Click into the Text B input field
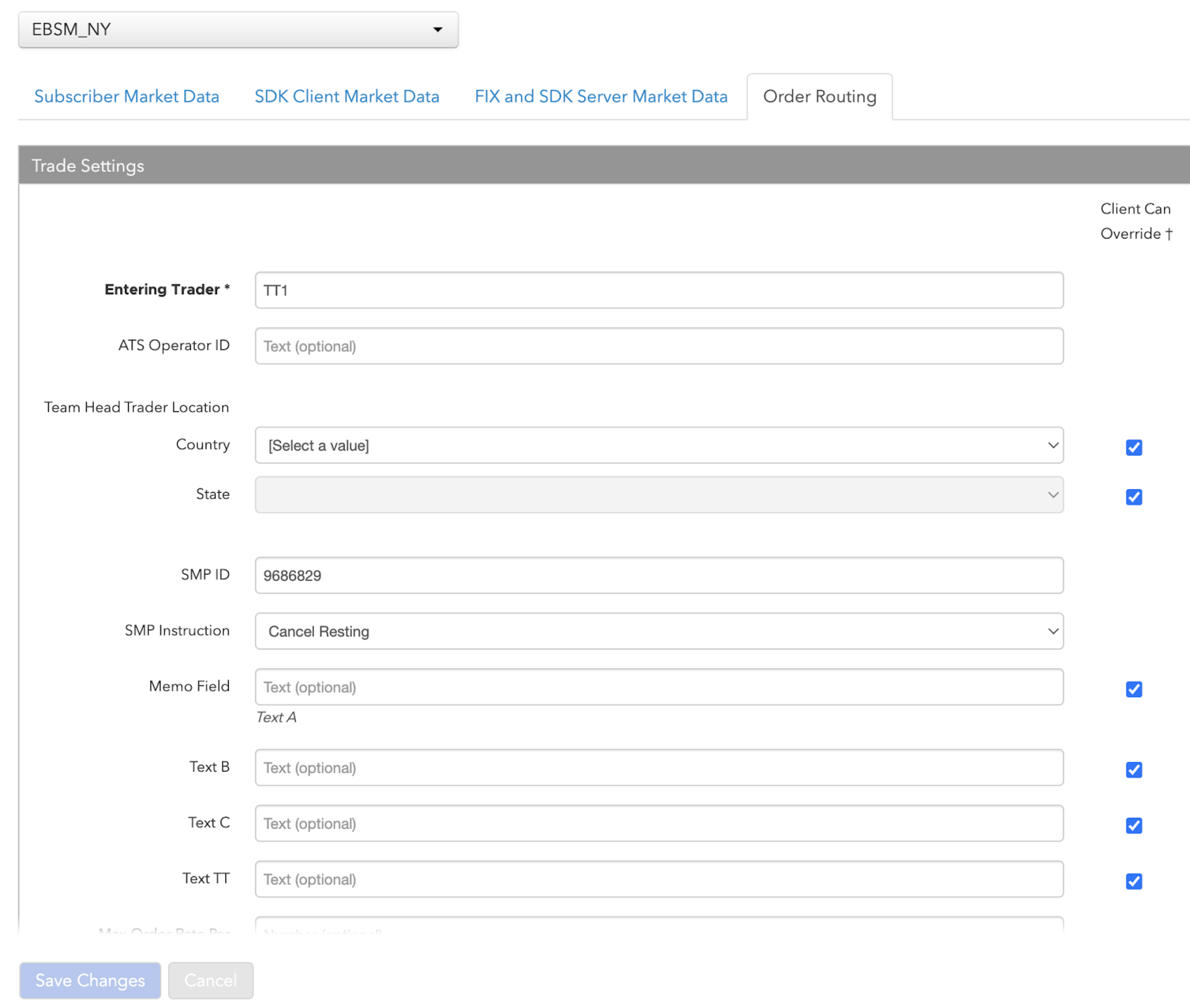 tap(659, 768)
